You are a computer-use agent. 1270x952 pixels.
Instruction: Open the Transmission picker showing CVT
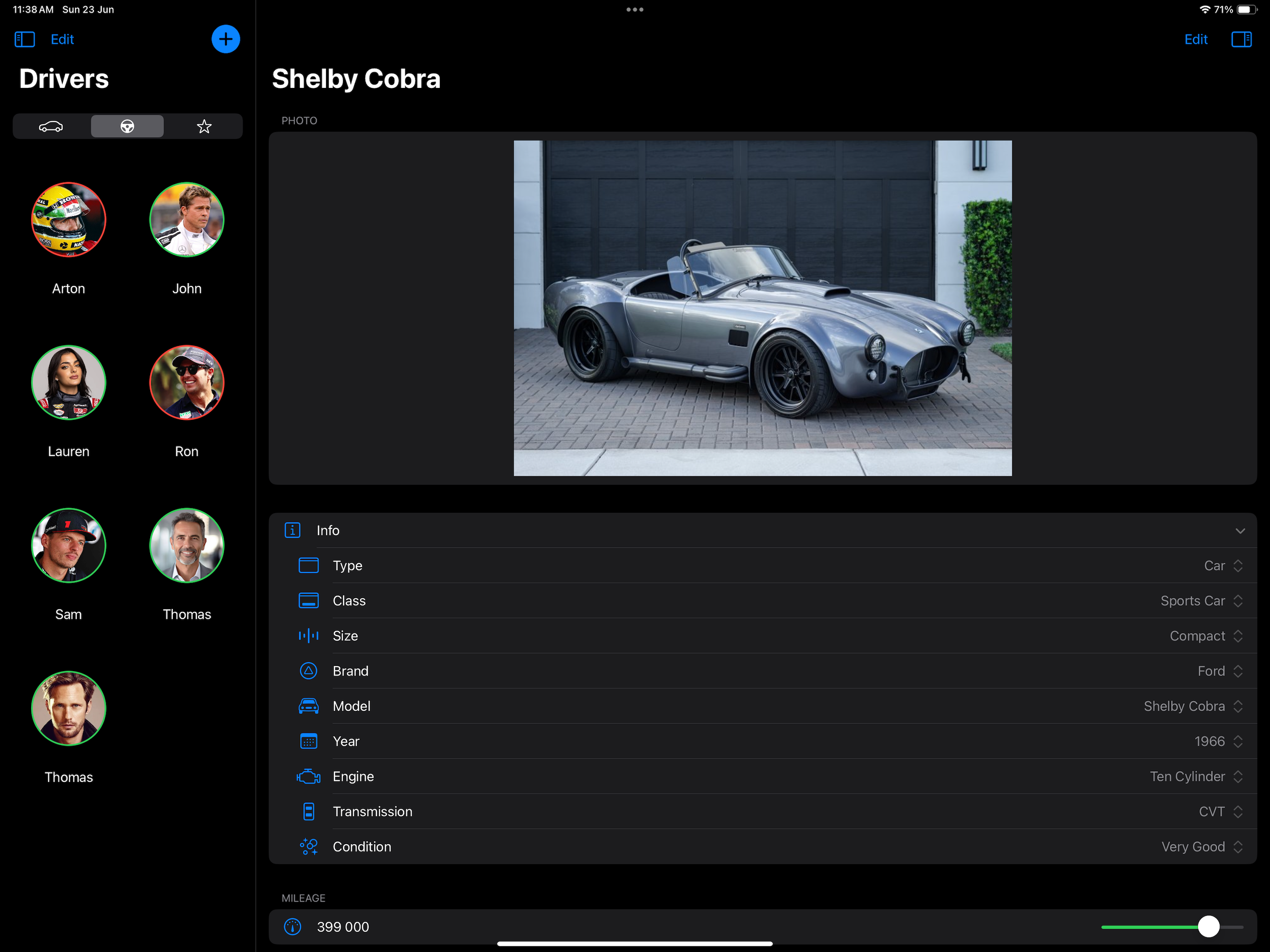pyautogui.click(x=1221, y=811)
